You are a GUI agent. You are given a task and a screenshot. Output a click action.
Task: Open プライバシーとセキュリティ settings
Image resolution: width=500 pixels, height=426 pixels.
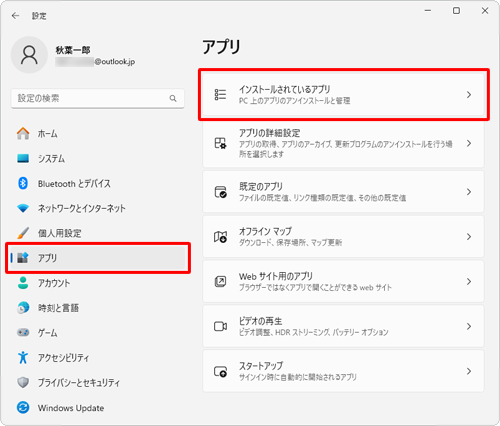coord(97,382)
